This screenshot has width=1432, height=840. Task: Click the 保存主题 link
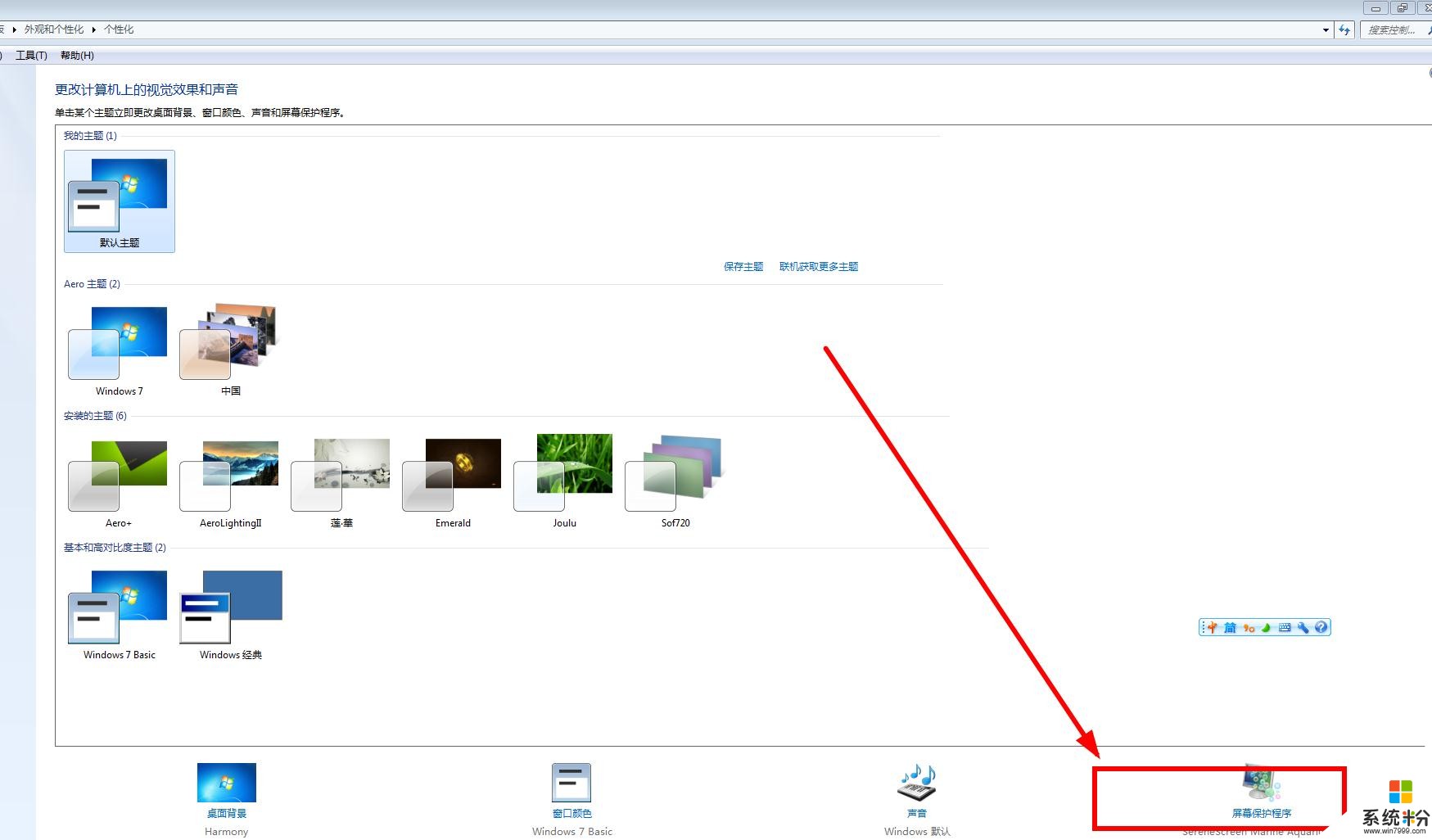click(743, 267)
